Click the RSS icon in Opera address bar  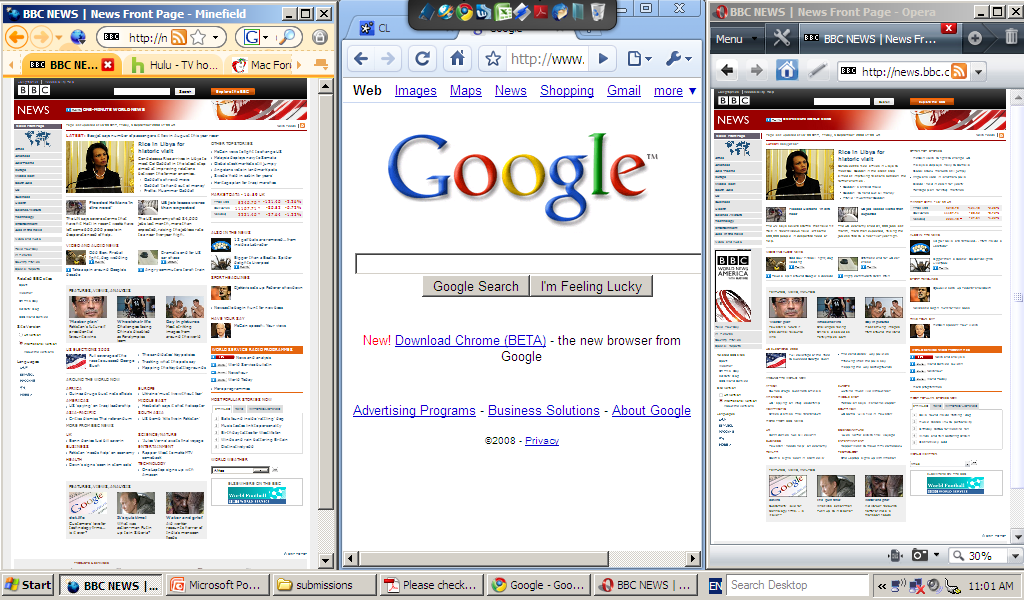click(x=959, y=71)
